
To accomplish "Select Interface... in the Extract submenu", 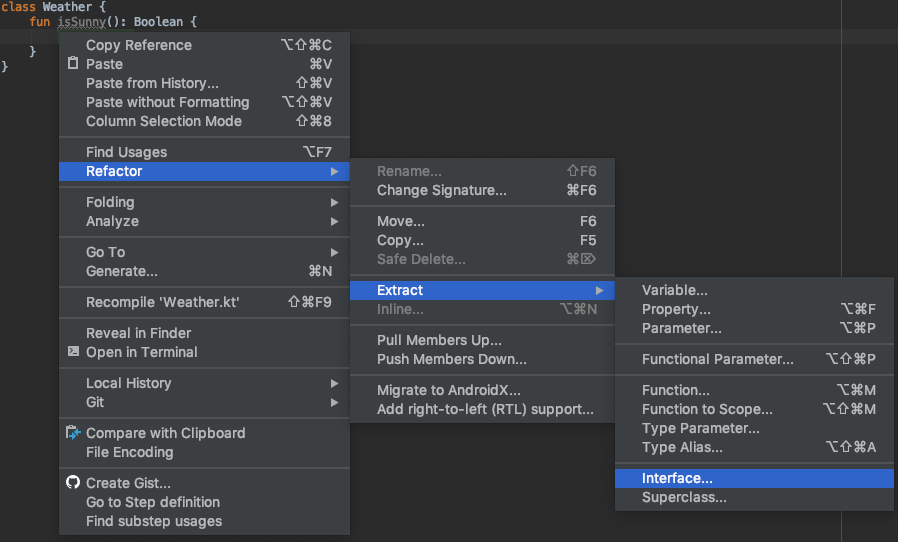I will (677, 479).
